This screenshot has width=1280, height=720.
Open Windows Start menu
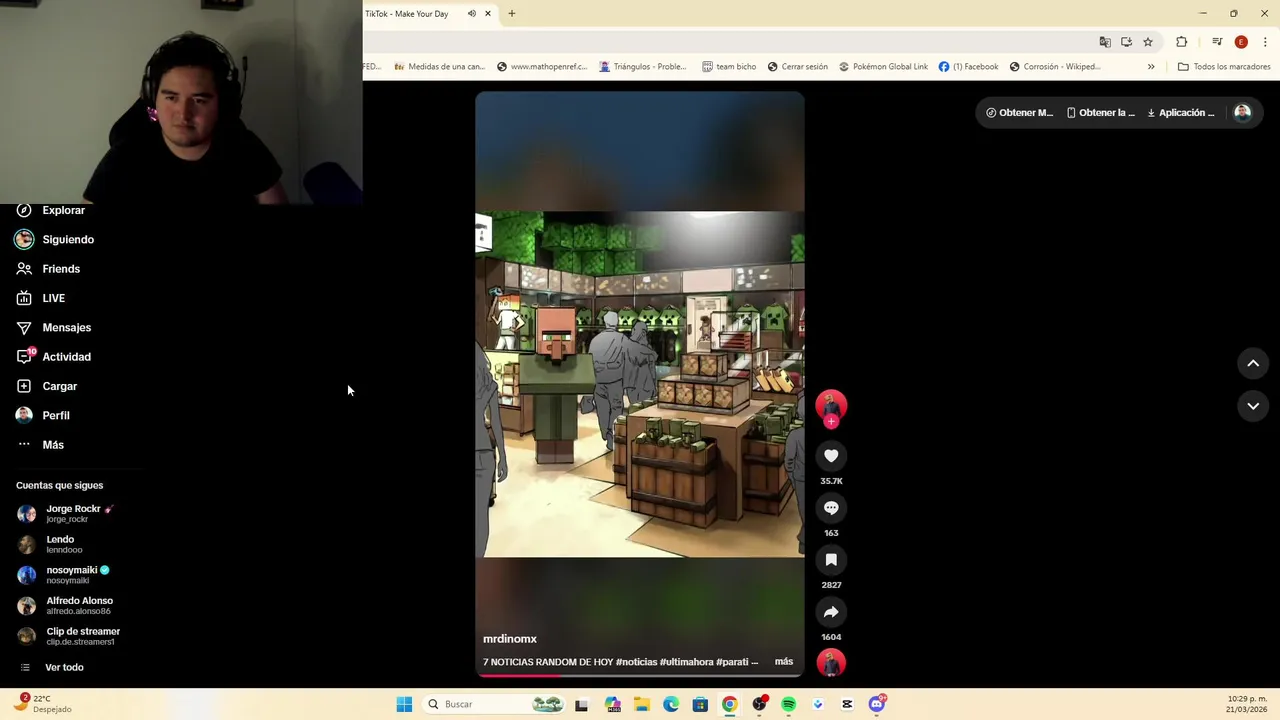tap(404, 704)
